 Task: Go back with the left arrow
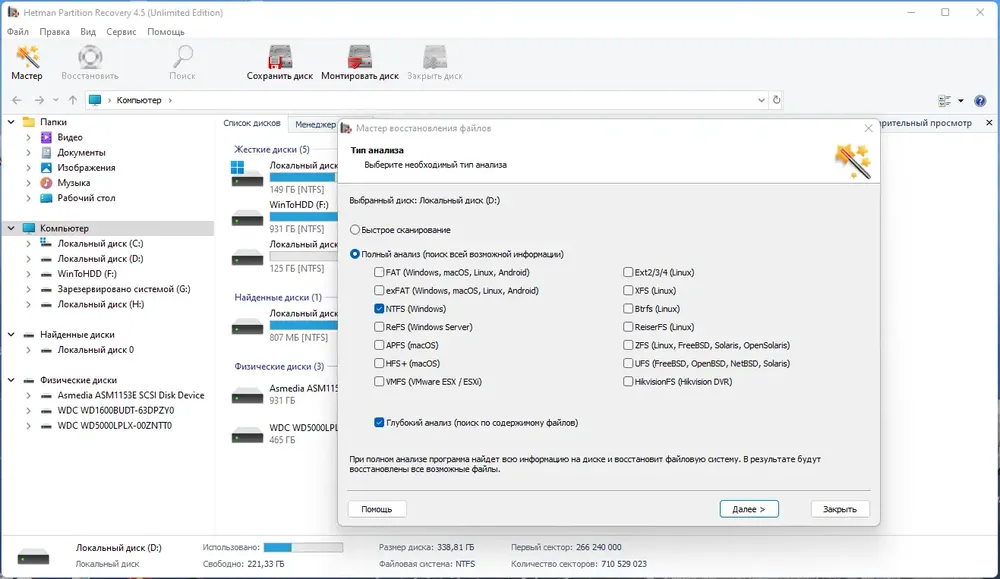coord(17,100)
